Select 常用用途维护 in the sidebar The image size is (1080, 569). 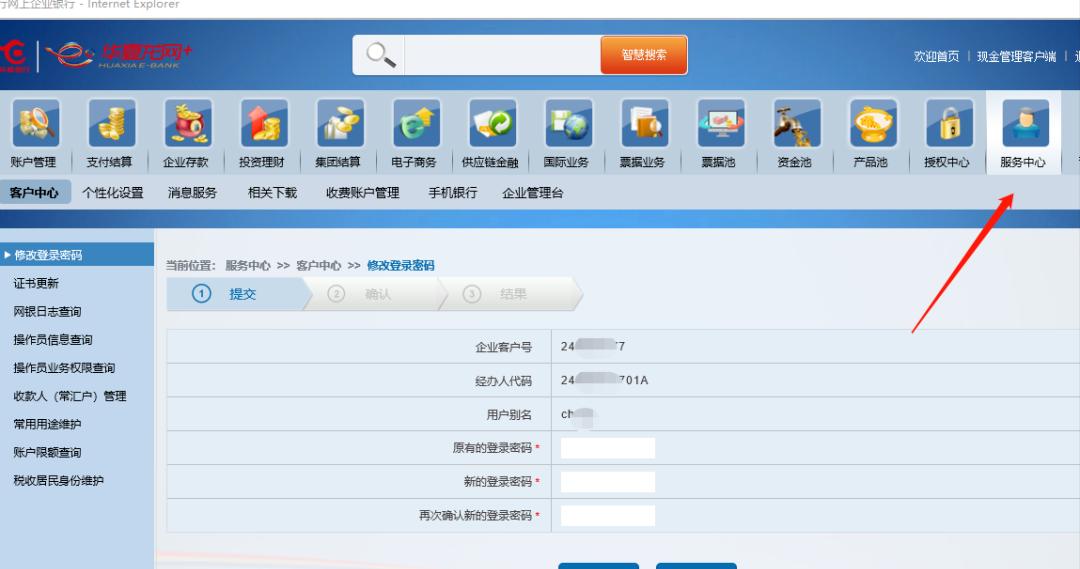click(48, 424)
